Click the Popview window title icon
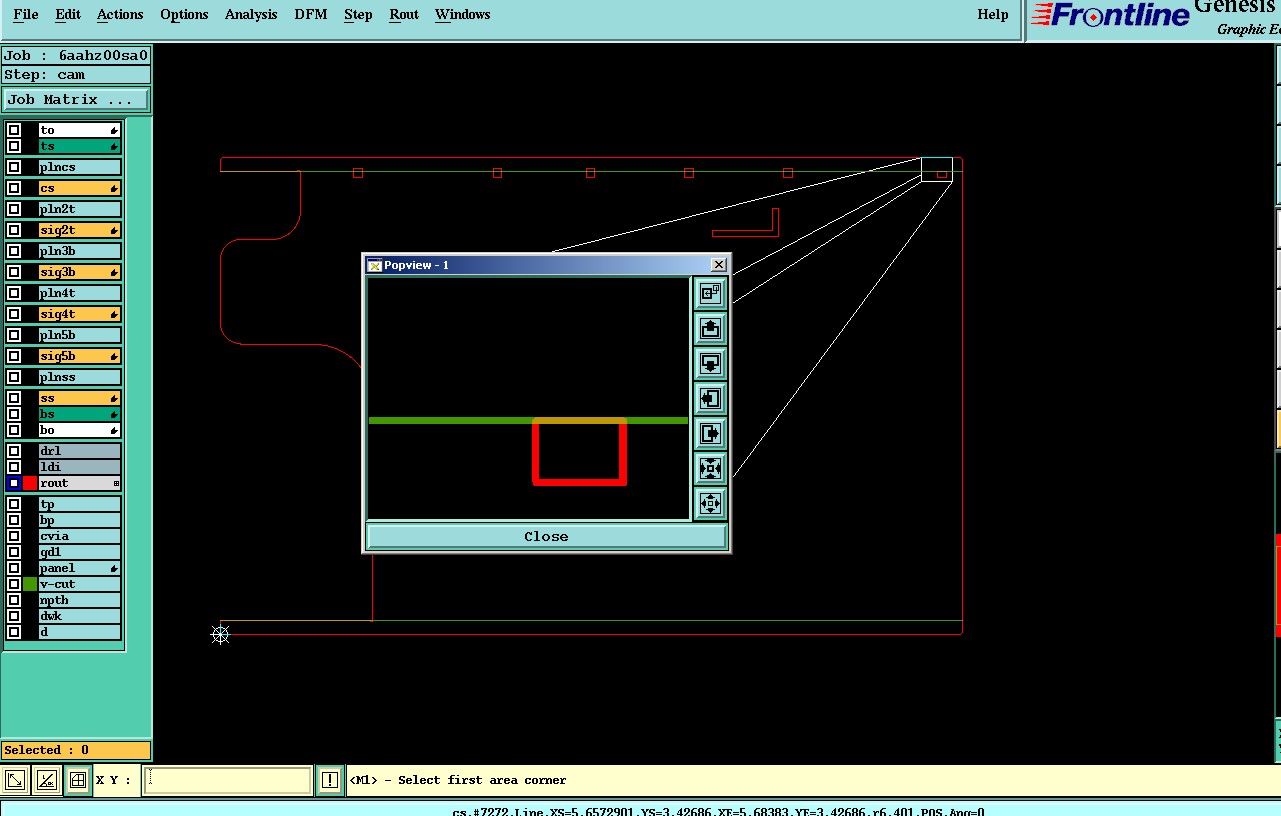The image size is (1281, 816). 375,265
